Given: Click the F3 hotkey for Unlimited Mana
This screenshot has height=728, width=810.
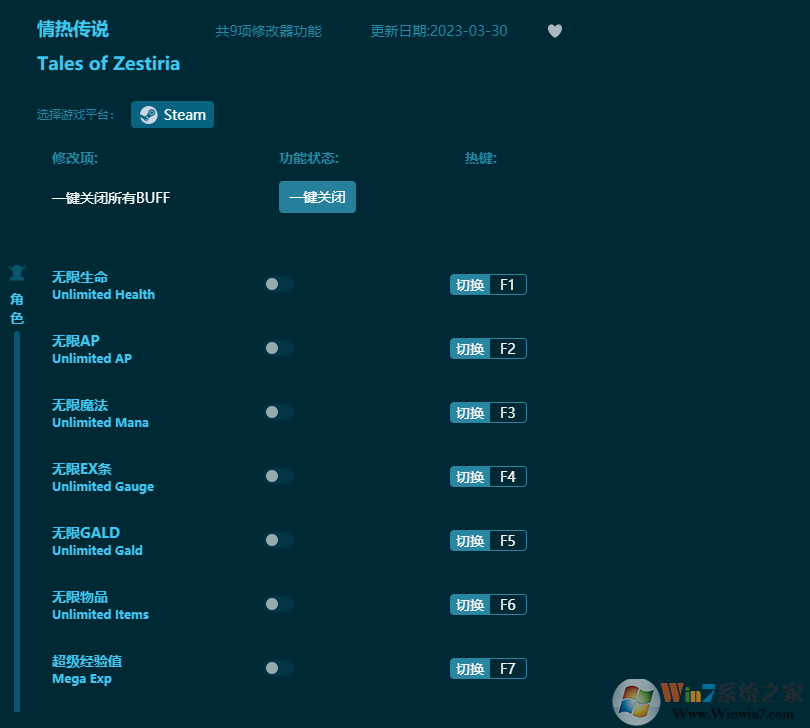Looking at the screenshot, I should pyautogui.click(x=488, y=412).
